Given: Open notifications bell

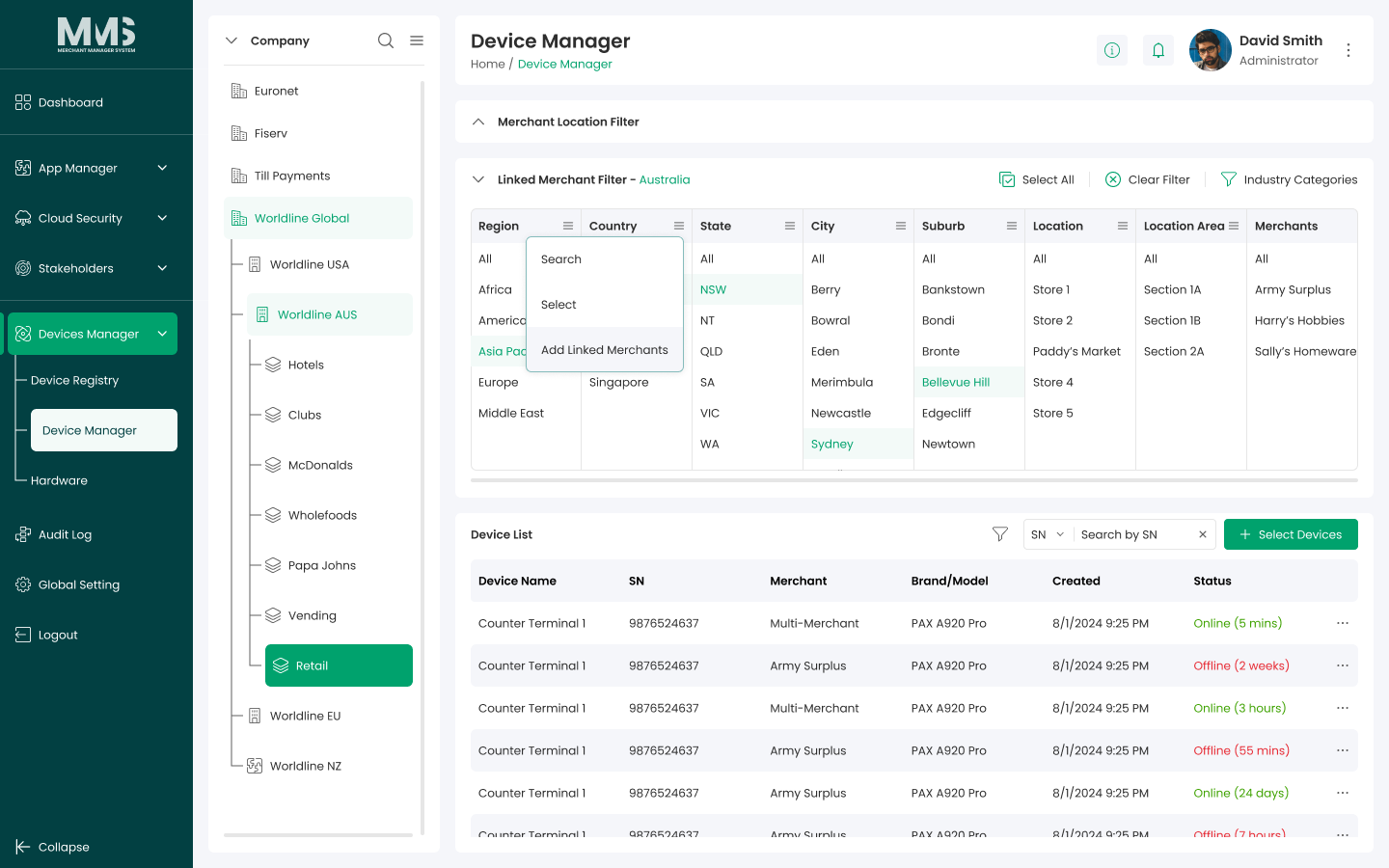Looking at the screenshot, I should (1158, 50).
